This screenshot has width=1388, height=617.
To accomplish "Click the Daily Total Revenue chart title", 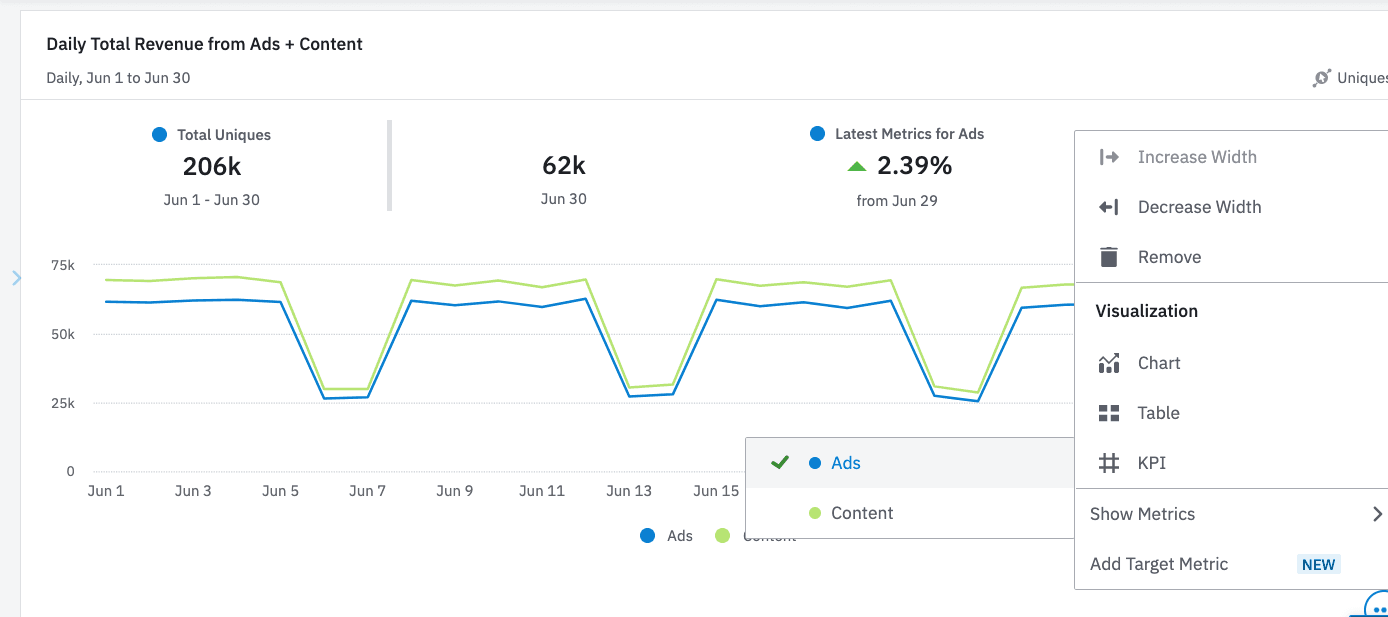I will [x=204, y=44].
